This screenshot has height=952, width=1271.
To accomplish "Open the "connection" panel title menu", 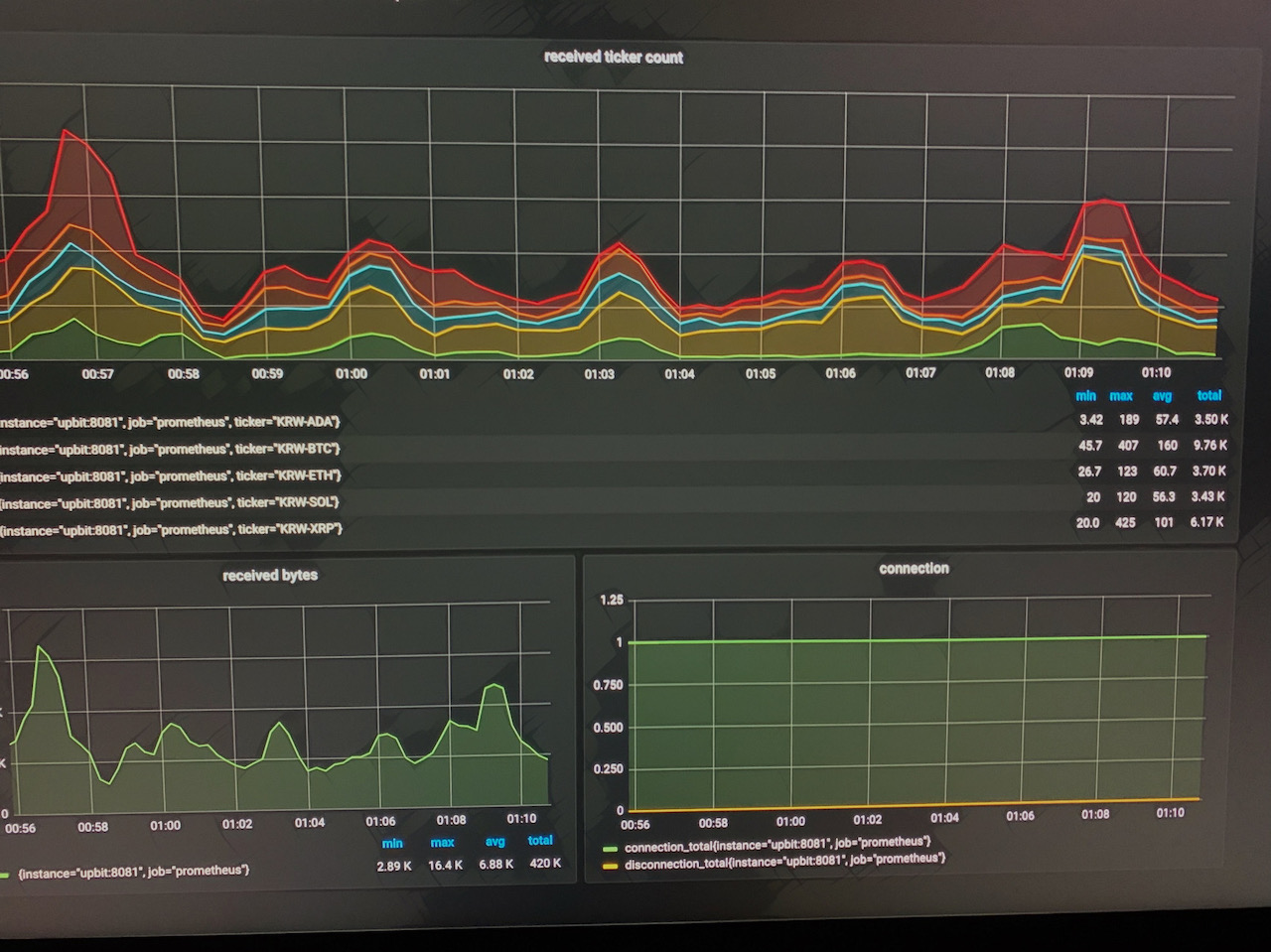I will click(914, 569).
